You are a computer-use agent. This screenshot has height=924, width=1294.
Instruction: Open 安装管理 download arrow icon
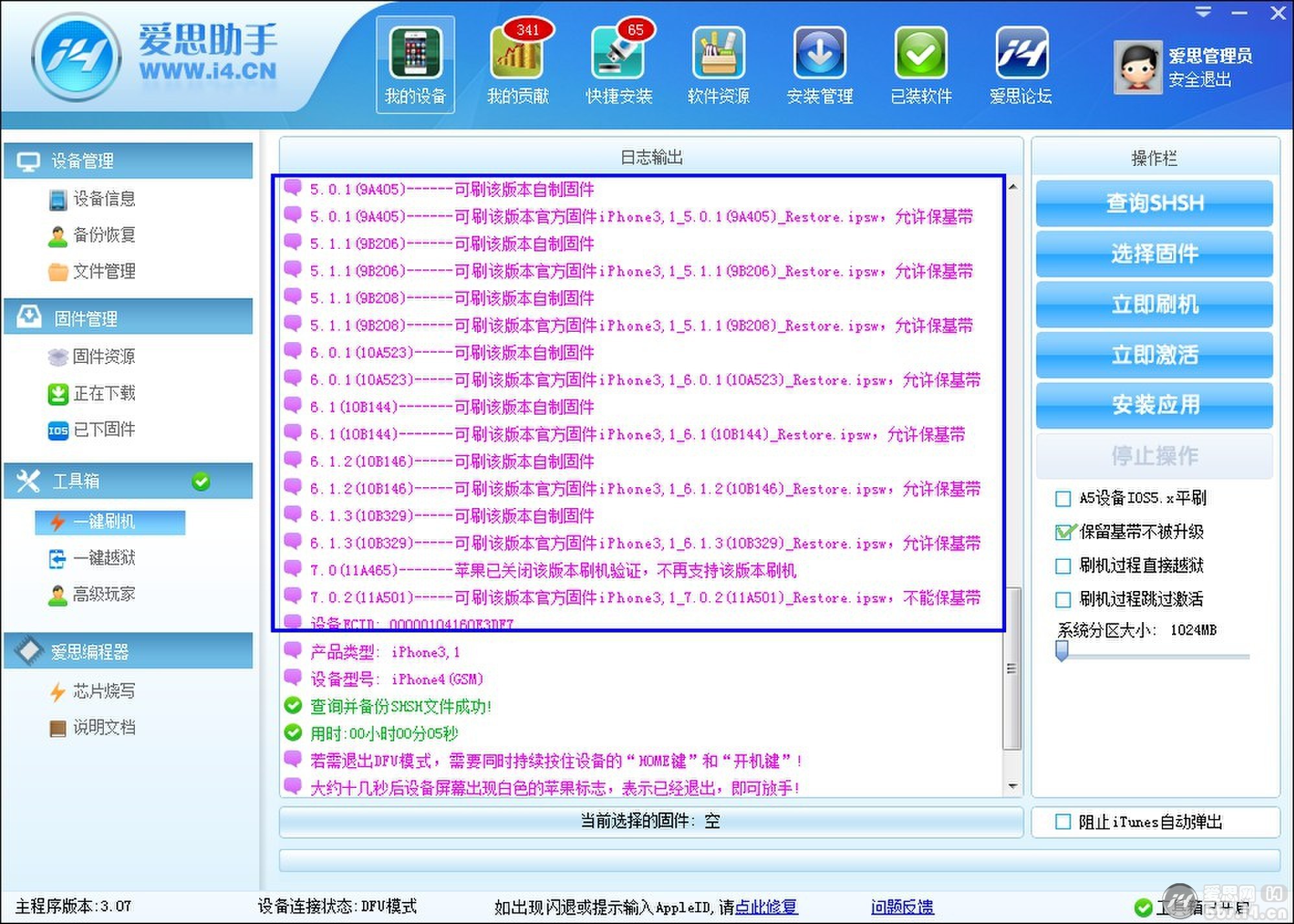pos(819,54)
